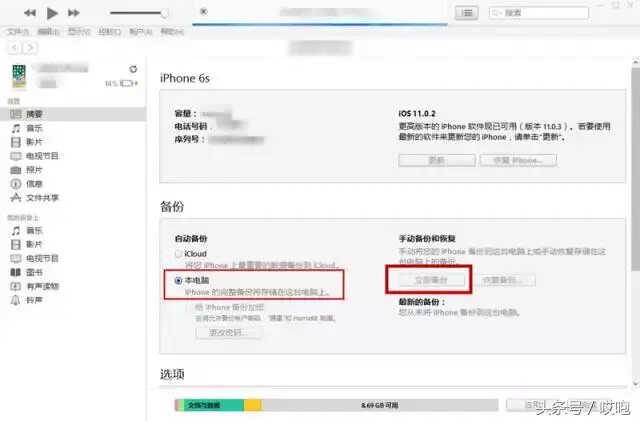Click the 更改密码... change password button

[x=229, y=332]
